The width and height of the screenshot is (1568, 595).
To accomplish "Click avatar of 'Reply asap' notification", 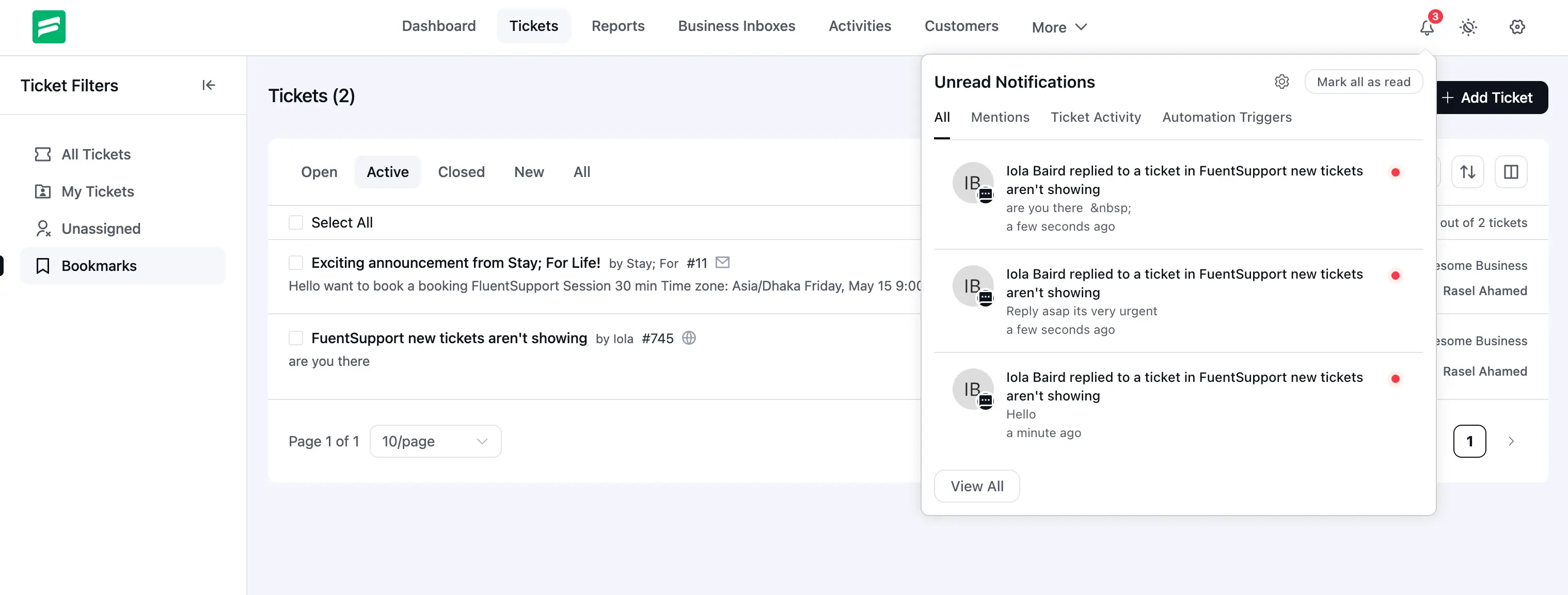I will tap(973, 286).
